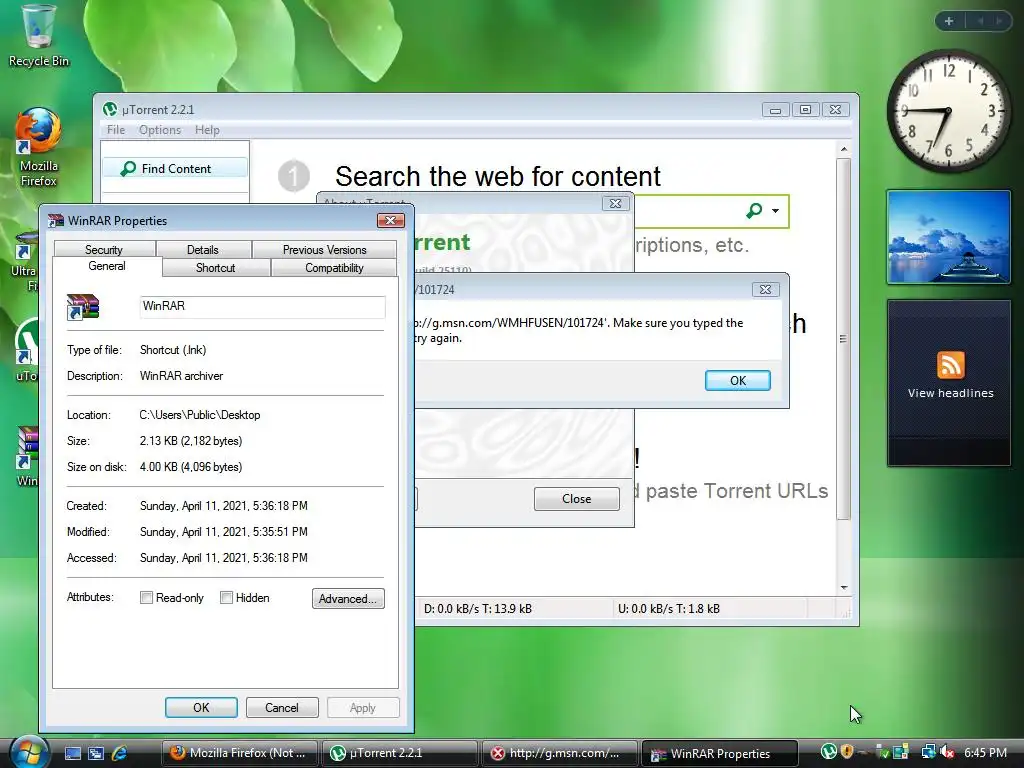This screenshot has width=1024, height=768.
Task: Click upload speed status U: 0.0 kB/s
Action: coord(669,609)
